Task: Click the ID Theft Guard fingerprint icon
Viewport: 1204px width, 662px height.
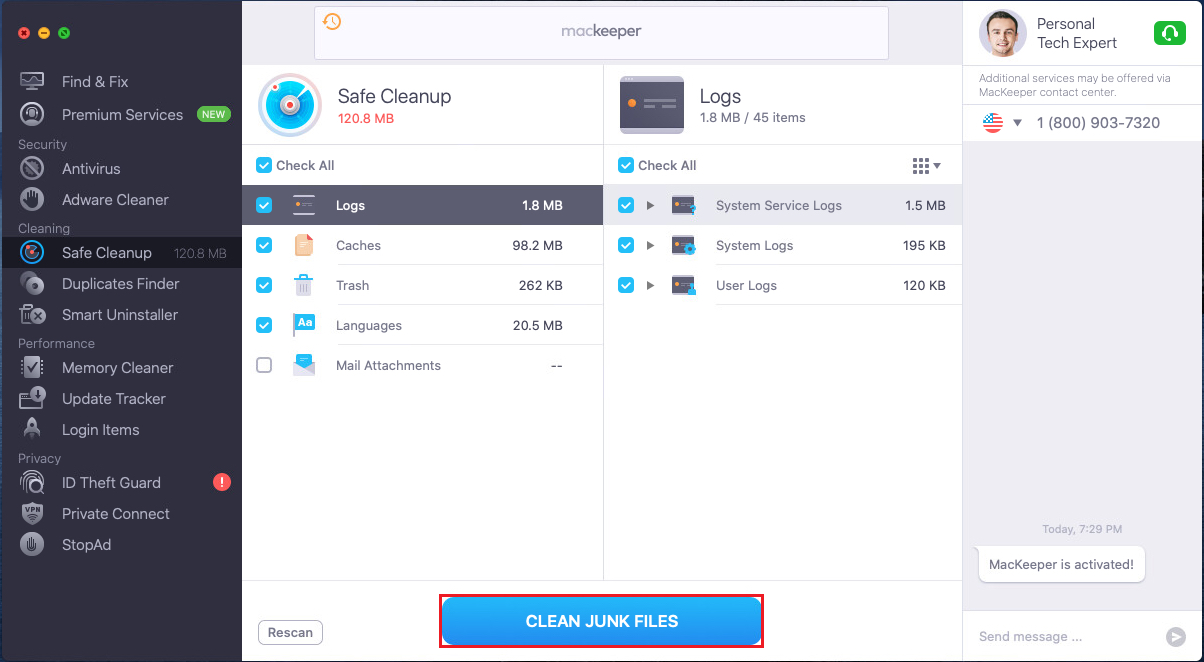Action: [x=32, y=482]
